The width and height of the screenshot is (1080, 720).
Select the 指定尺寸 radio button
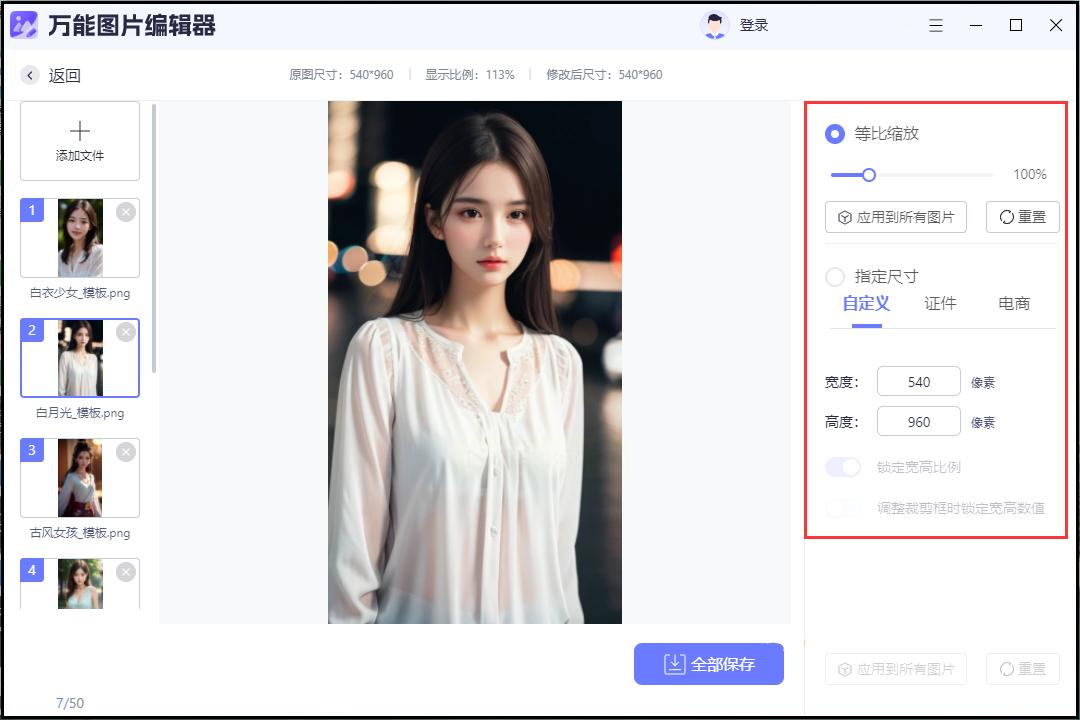pyautogui.click(x=835, y=277)
